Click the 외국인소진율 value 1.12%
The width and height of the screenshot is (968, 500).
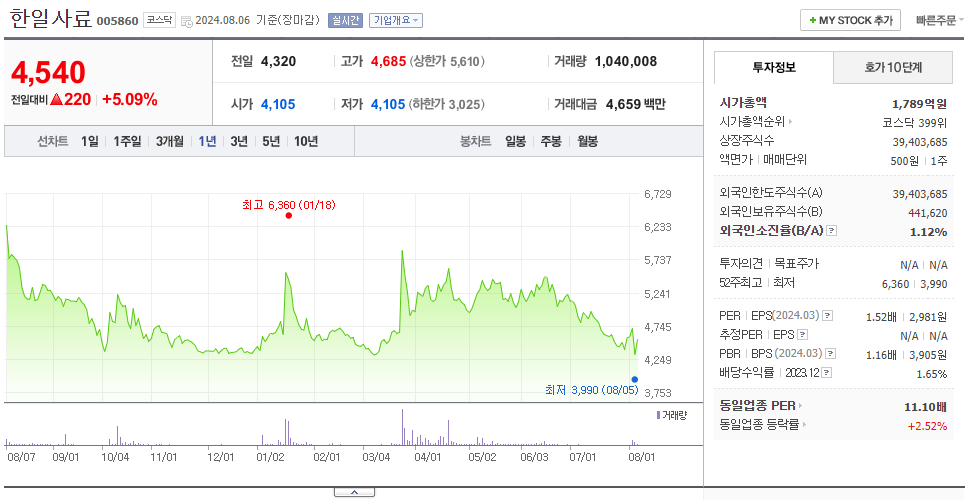[928, 232]
